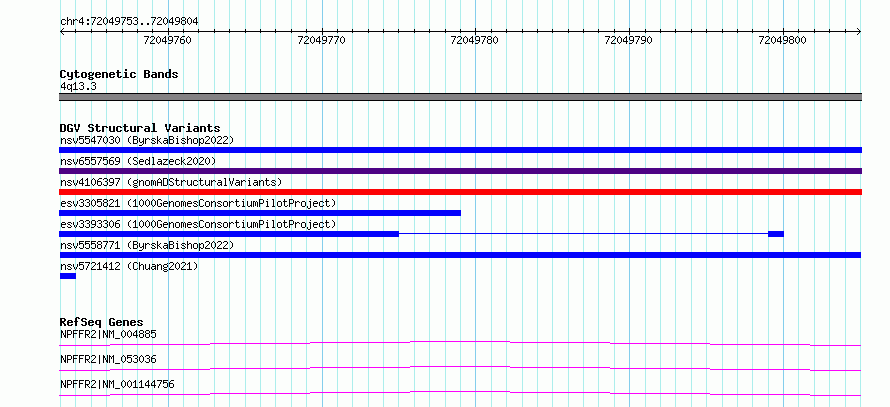890x407 pixels.
Task: Click the chr4:72049753..72049804 coordinate label
Action: pos(129,22)
